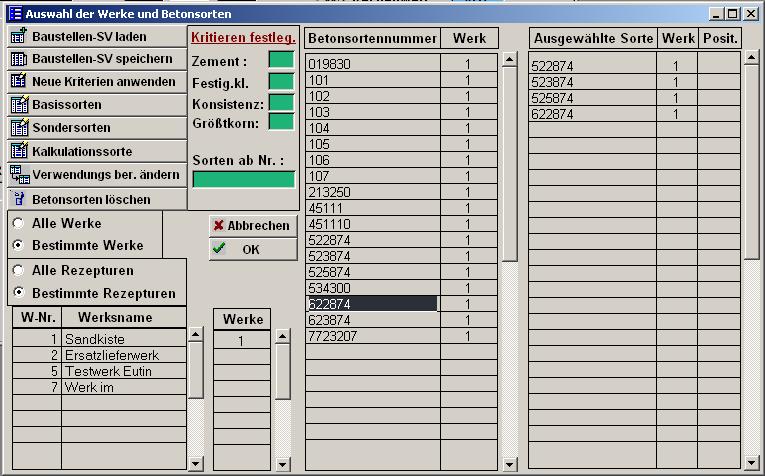Click the Verwendungs ber. ändern icon
Viewport: 765px width, 476px height.
point(18,175)
